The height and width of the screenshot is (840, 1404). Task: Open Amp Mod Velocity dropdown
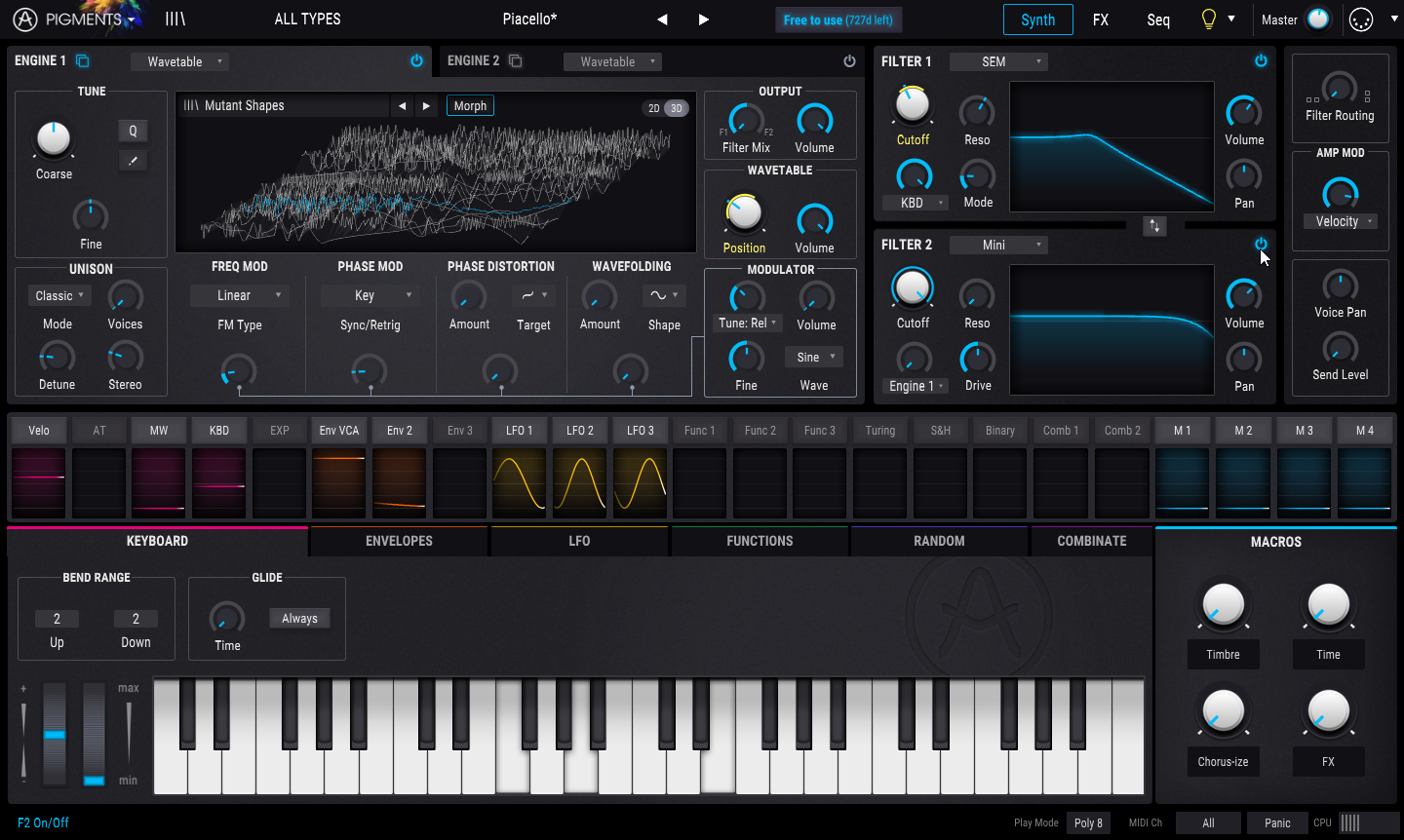pyautogui.click(x=1340, y=221)
